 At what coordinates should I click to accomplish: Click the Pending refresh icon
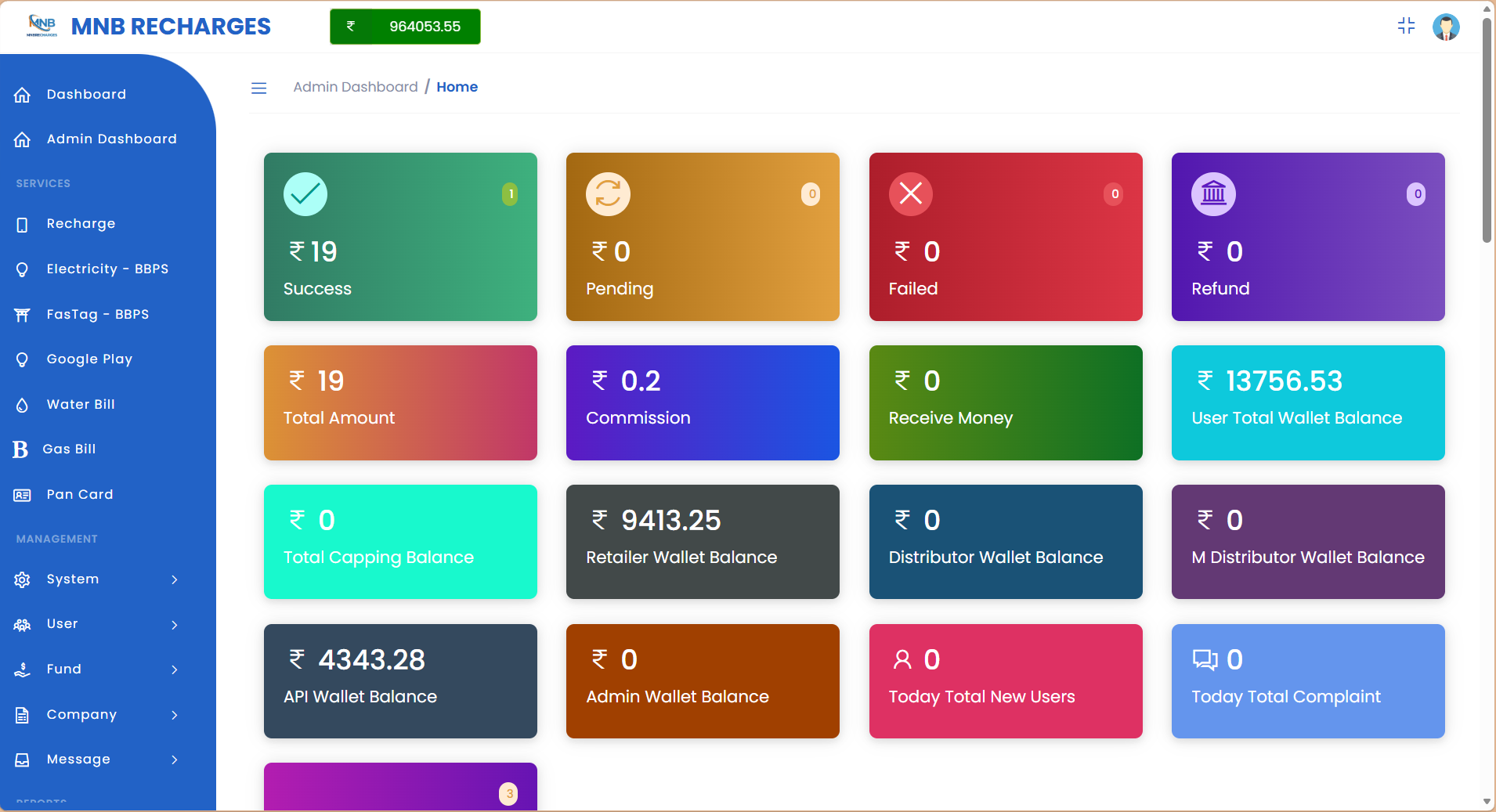coord(608,193)
